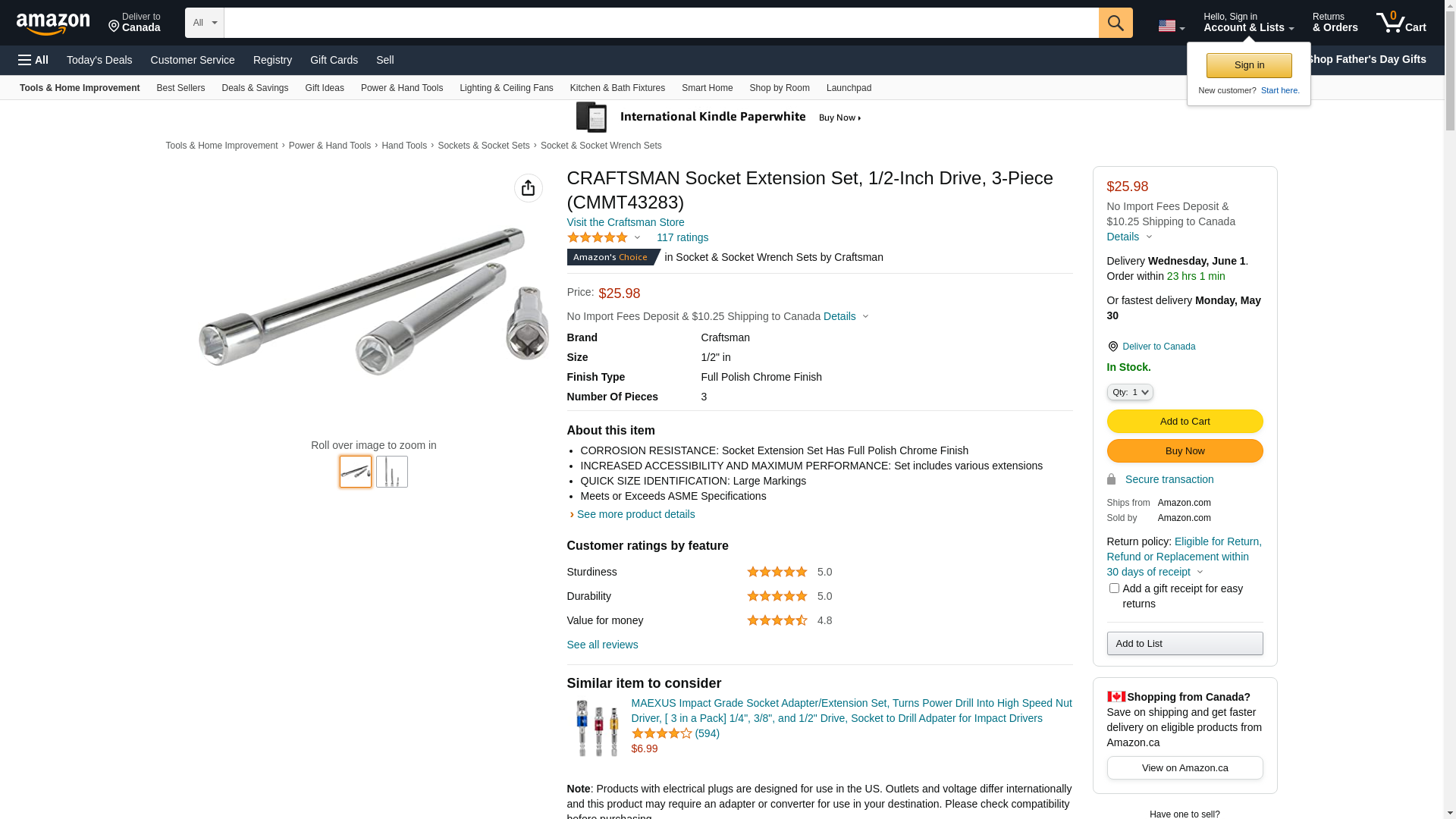Click the search magnifier button
This screenshot has height=819, width=1456.
(x=1115, y=23)
